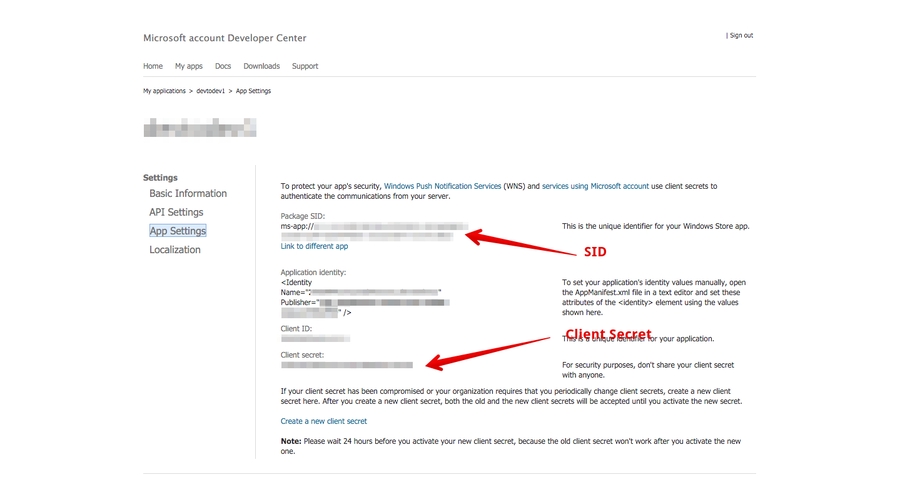Screen dimensions: 900x477
Task: Open the Docs navigation item
Action: (x=223, y=66)
